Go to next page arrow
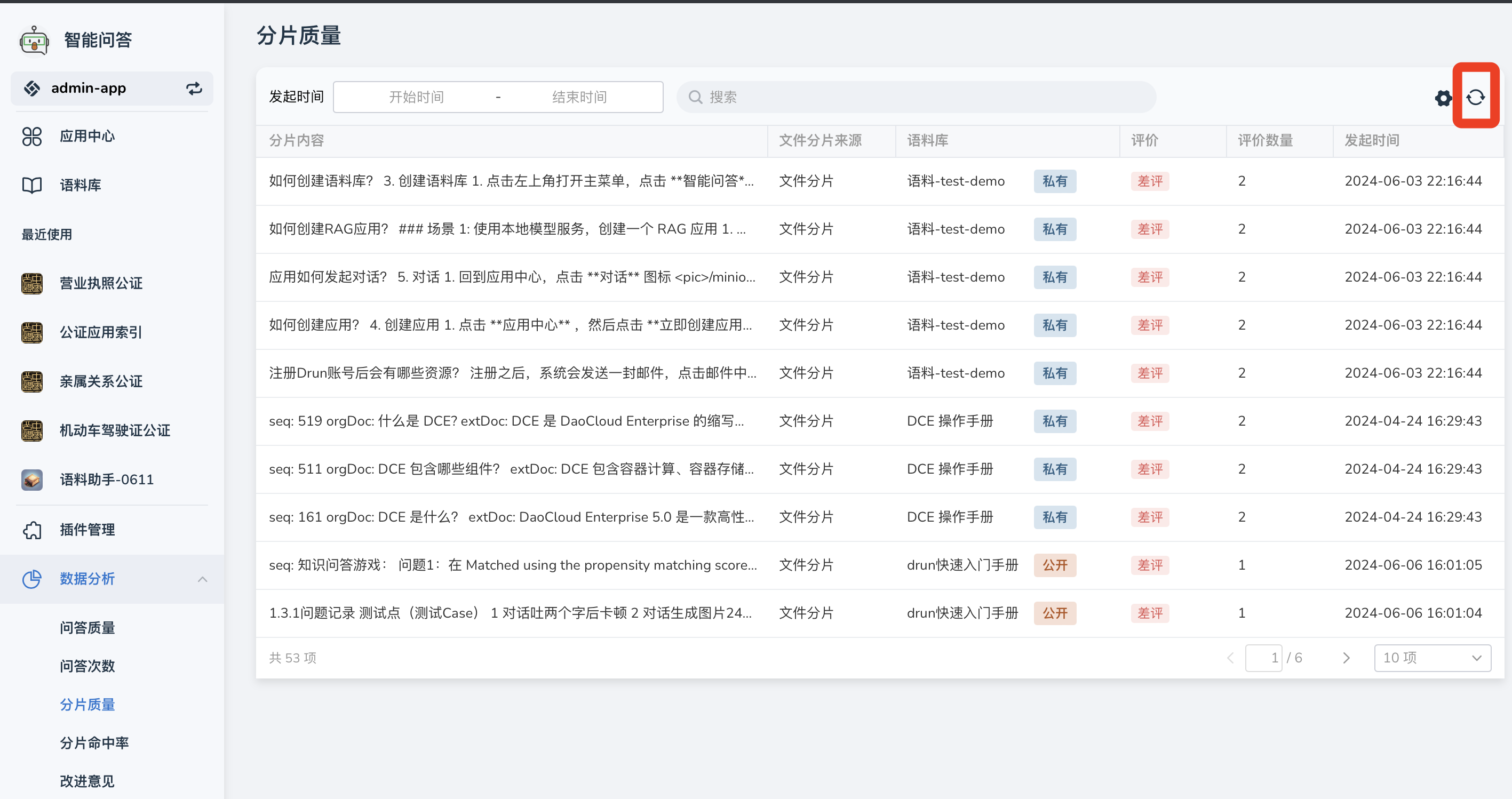 [1346, 658]
